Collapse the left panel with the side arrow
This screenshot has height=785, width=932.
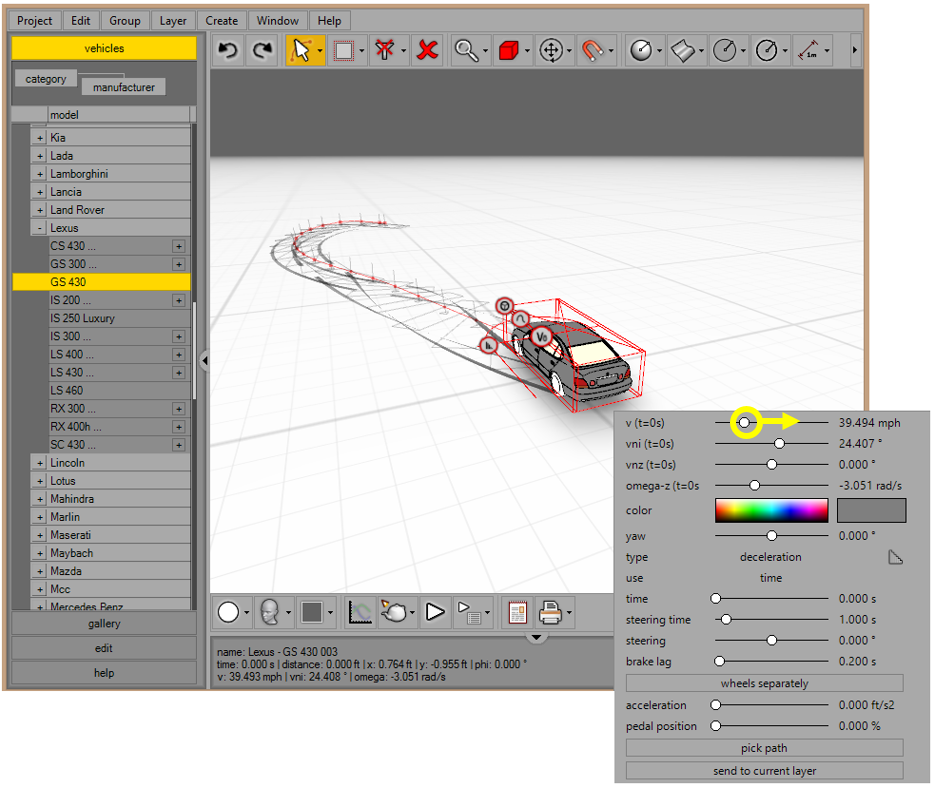pyautogui.click(x=204, y=360)
